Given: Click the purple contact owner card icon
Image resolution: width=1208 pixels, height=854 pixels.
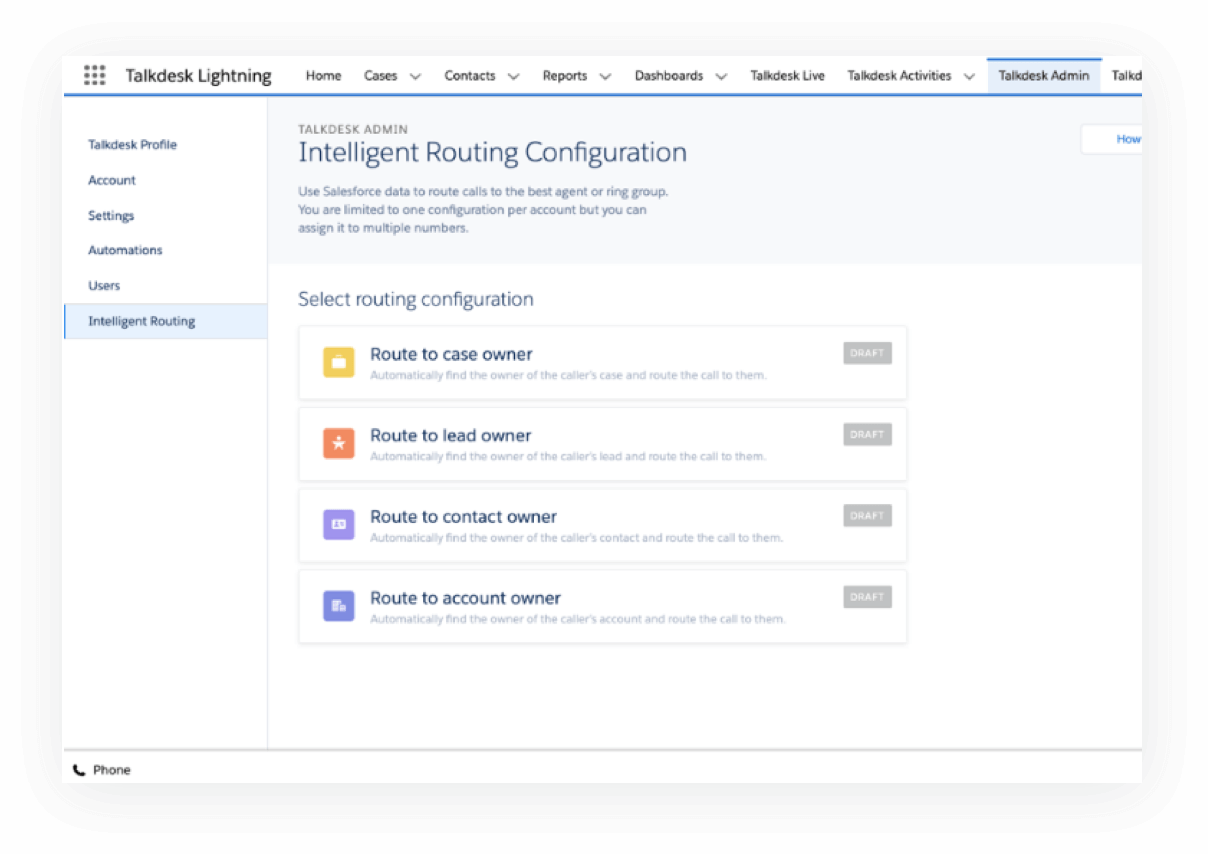Looking at the screenshot, I should (x=339, y=524).
